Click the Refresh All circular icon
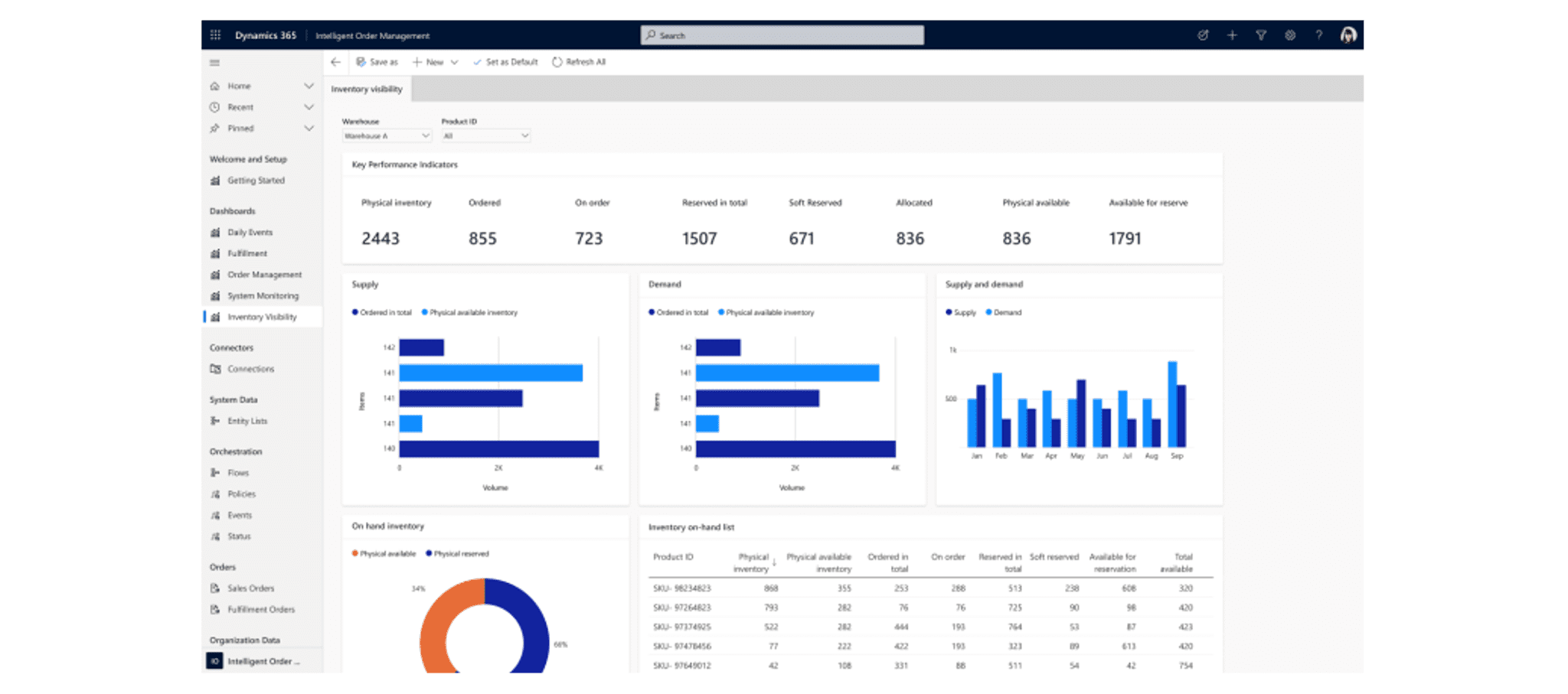Screen dimensions: 1568x694 557,62
